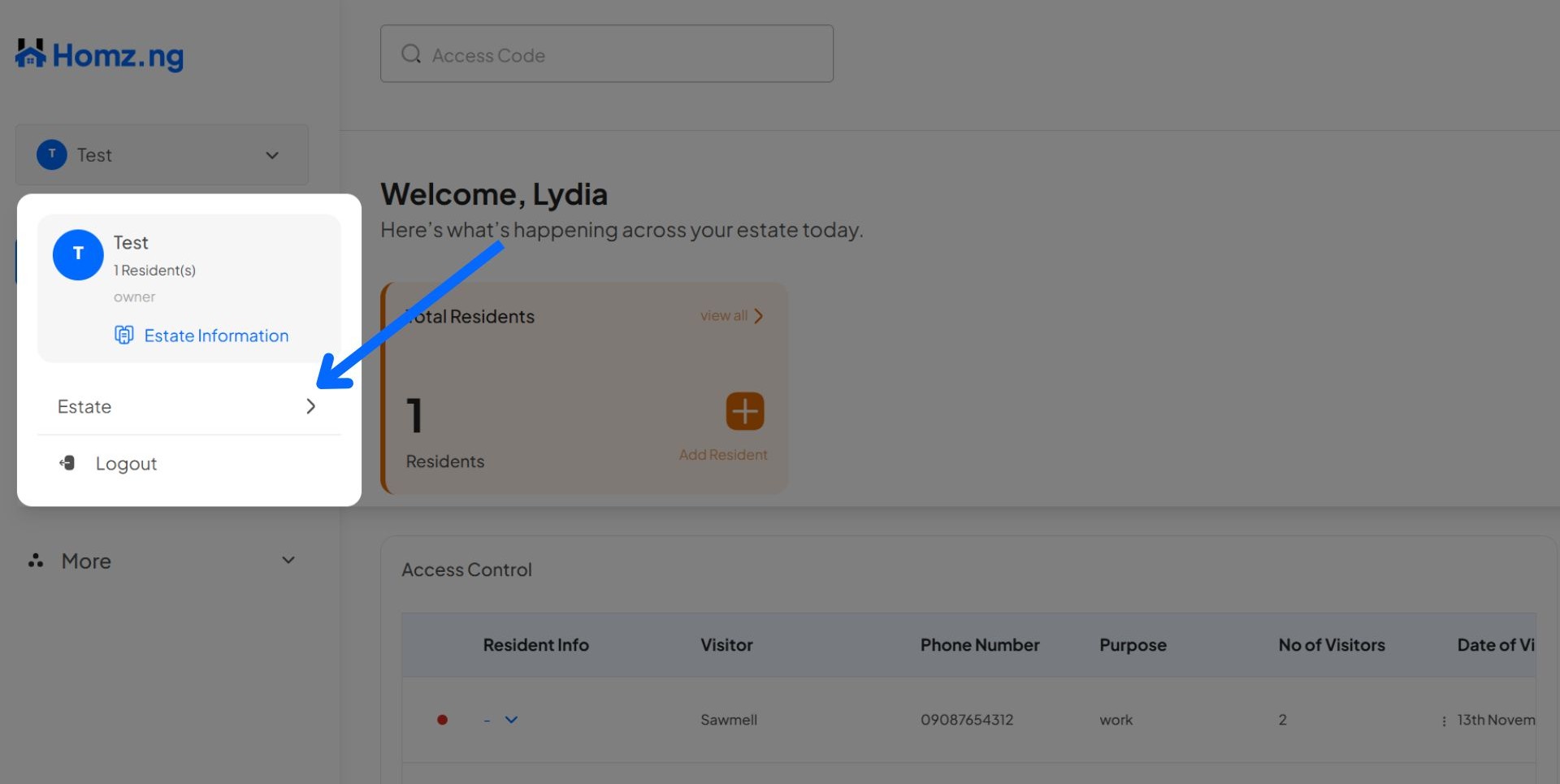Click the arrow icon next to view all
The image size is (1560, 784).
point(758,316)
